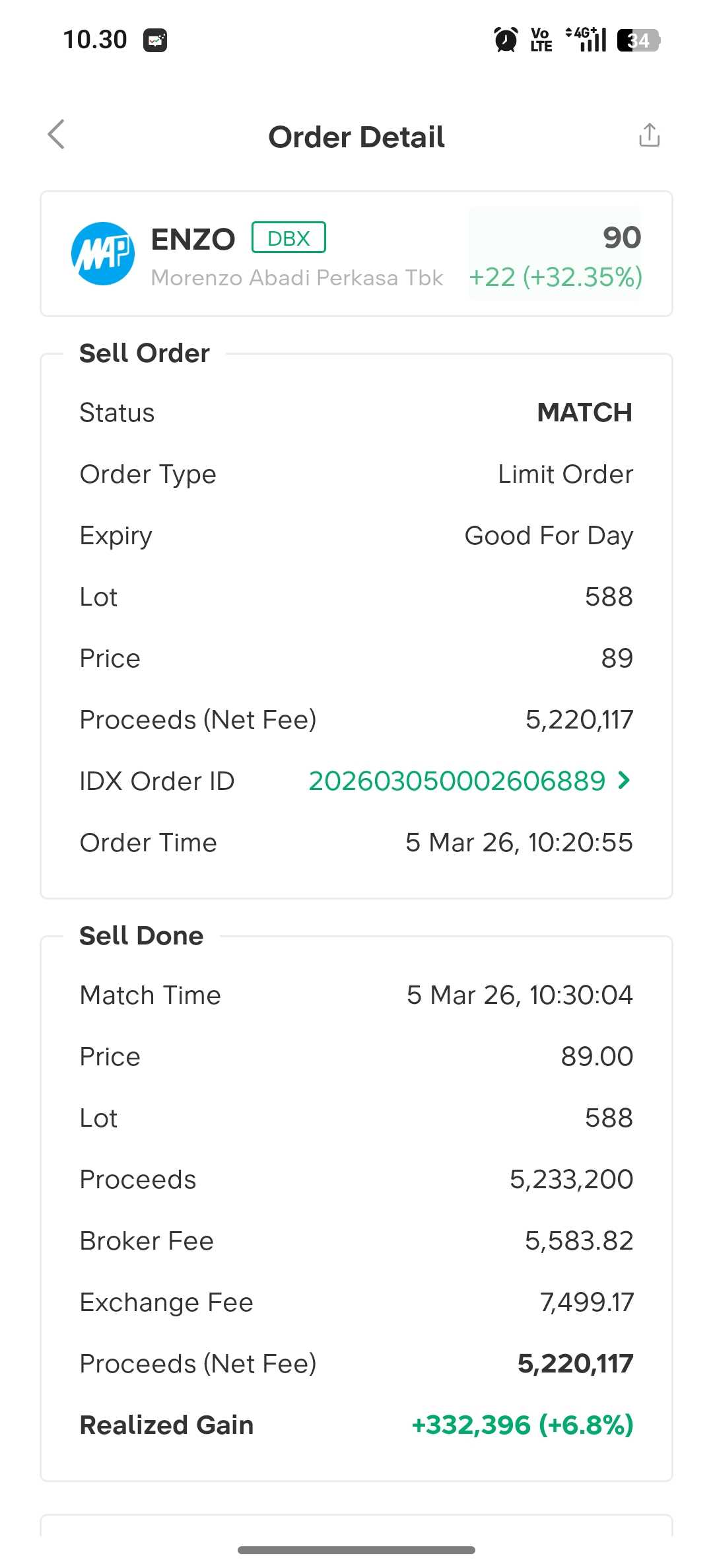Viewport: 713px width, 1568px height.
Task: Tap the DBX badge next to ENZO
Action: click(289, 238)
